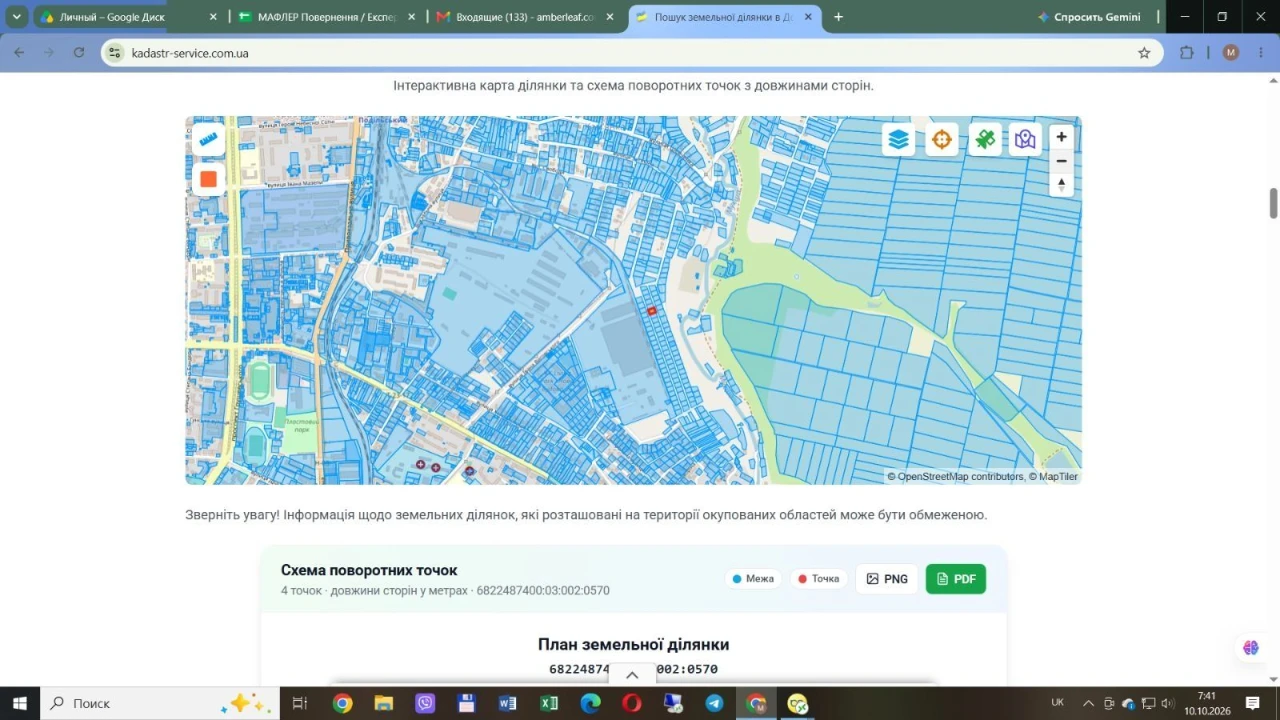Screen dimensions: 1280x720
Task: Download the scheme as PDF
Action: pos(956,579)
